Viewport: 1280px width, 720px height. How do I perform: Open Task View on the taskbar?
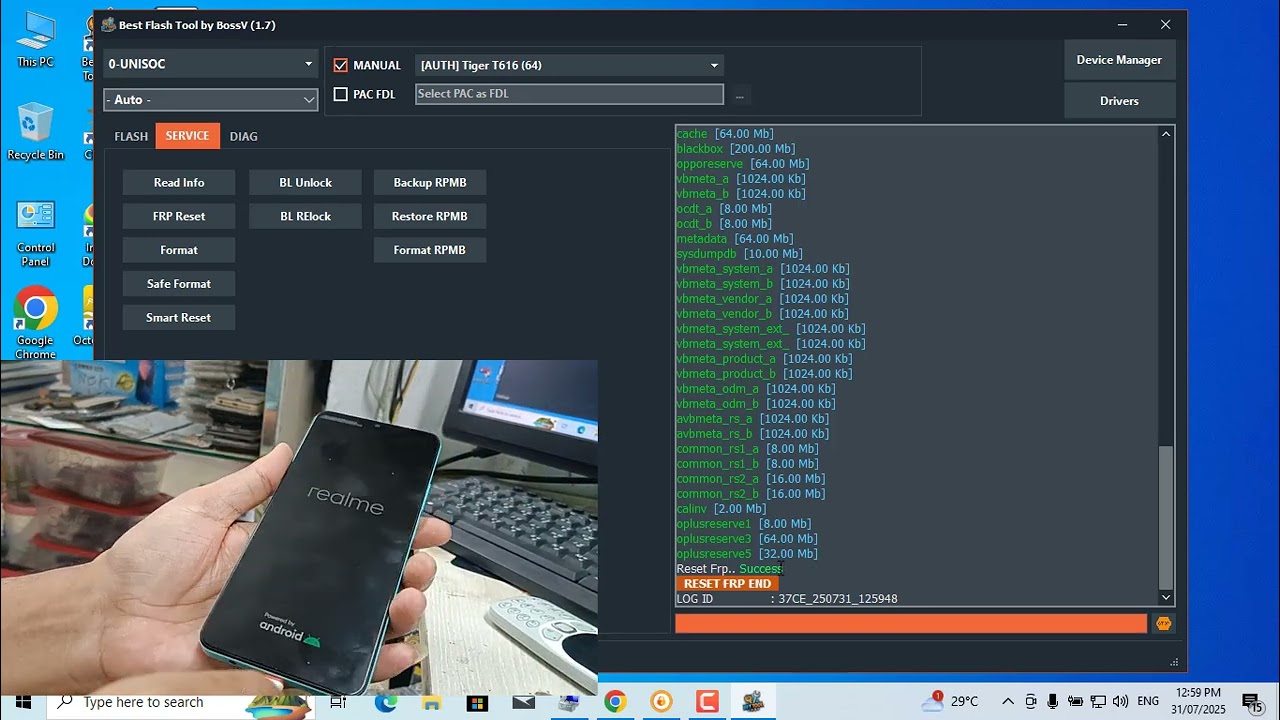(338, 702)
